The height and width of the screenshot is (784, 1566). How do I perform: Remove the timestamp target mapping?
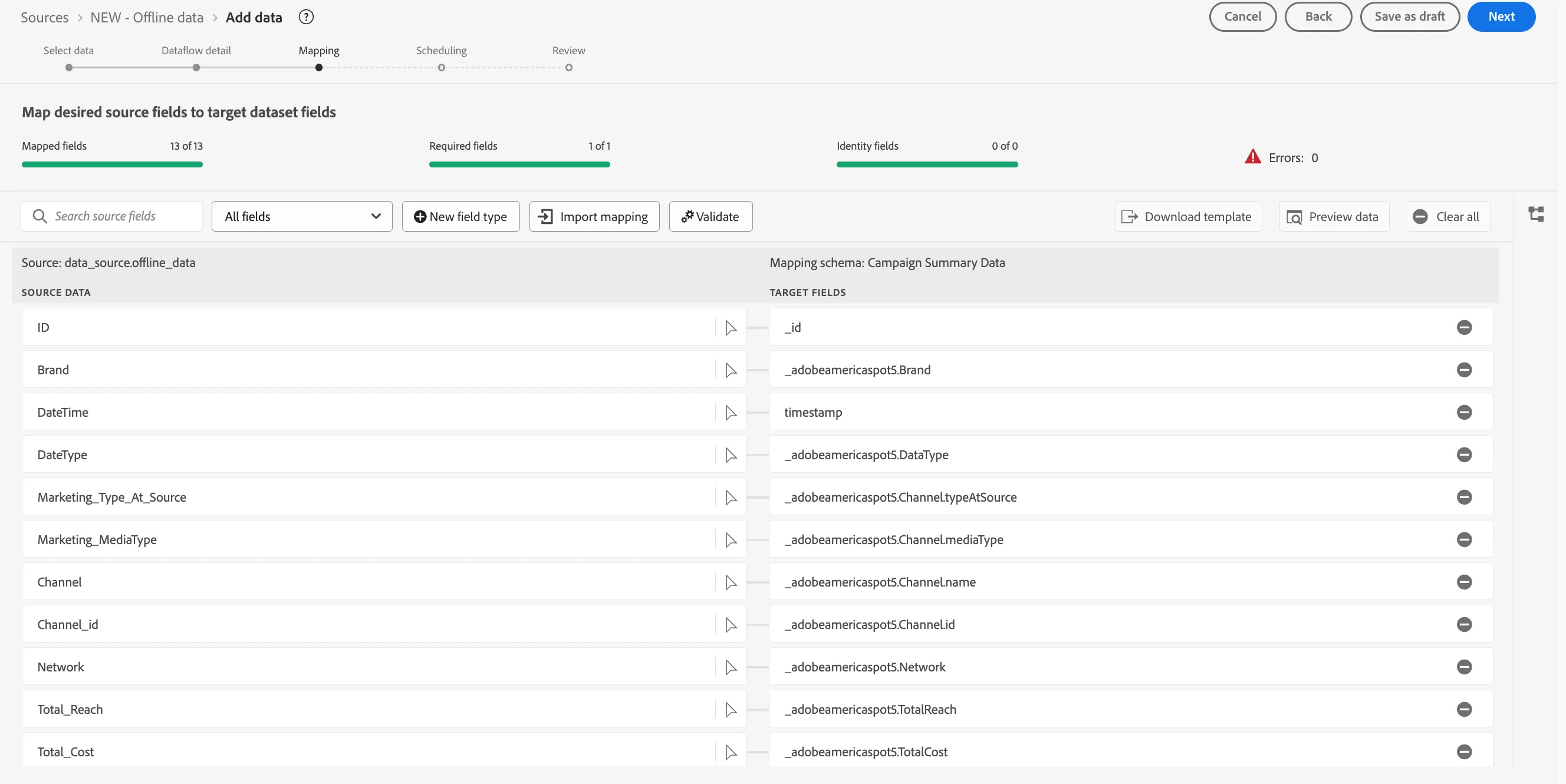[x=1464, y=413]
